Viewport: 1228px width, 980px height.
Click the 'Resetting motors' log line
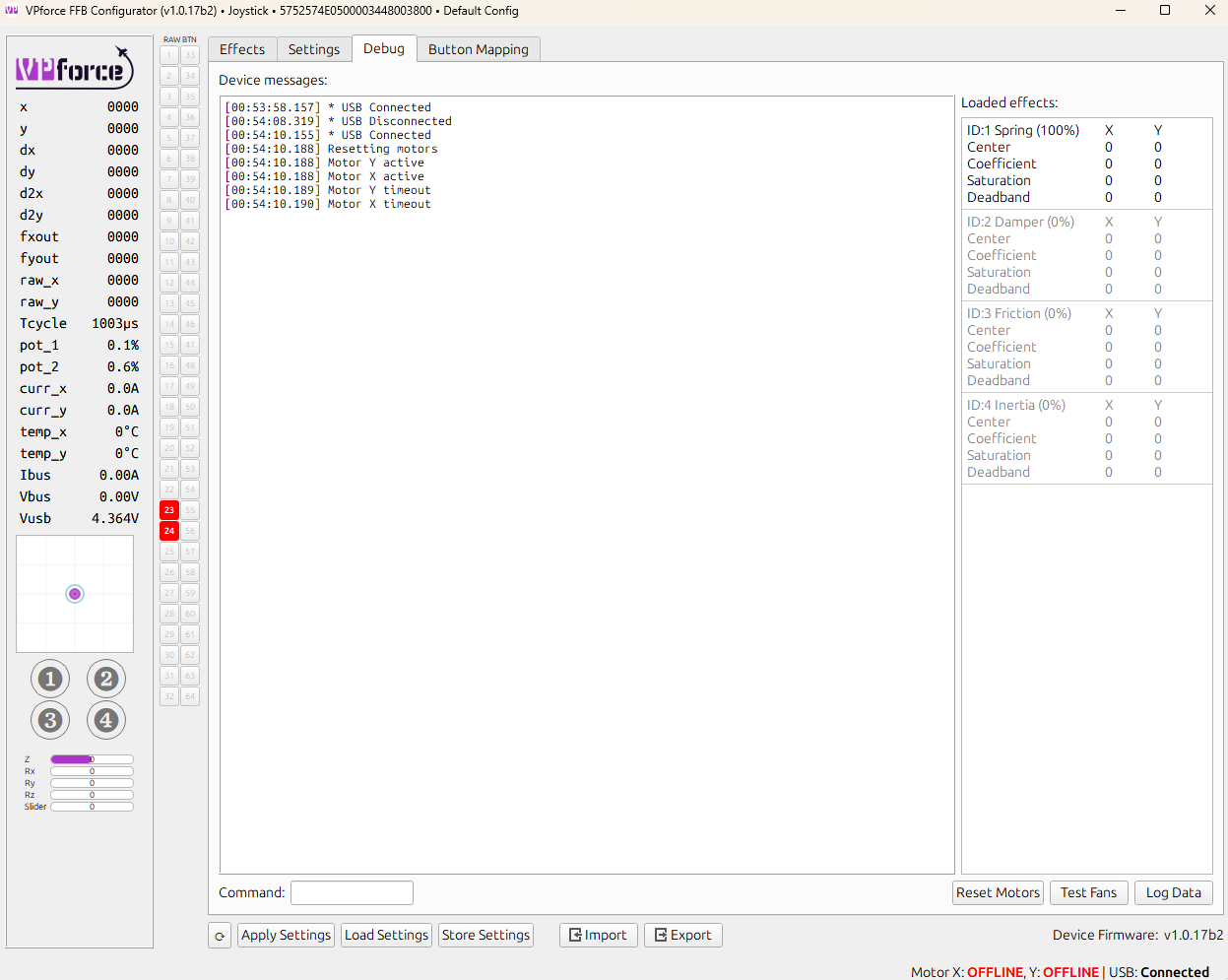[331, 149]
